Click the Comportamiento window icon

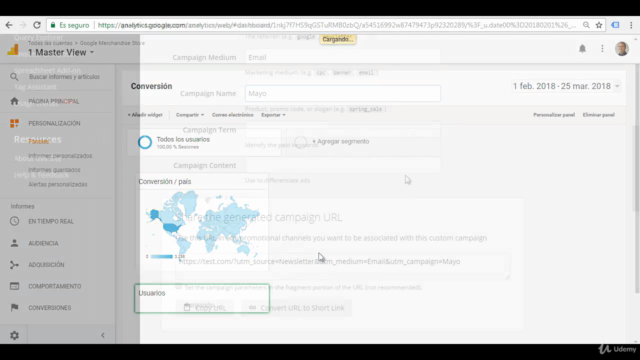click(14, 286)
